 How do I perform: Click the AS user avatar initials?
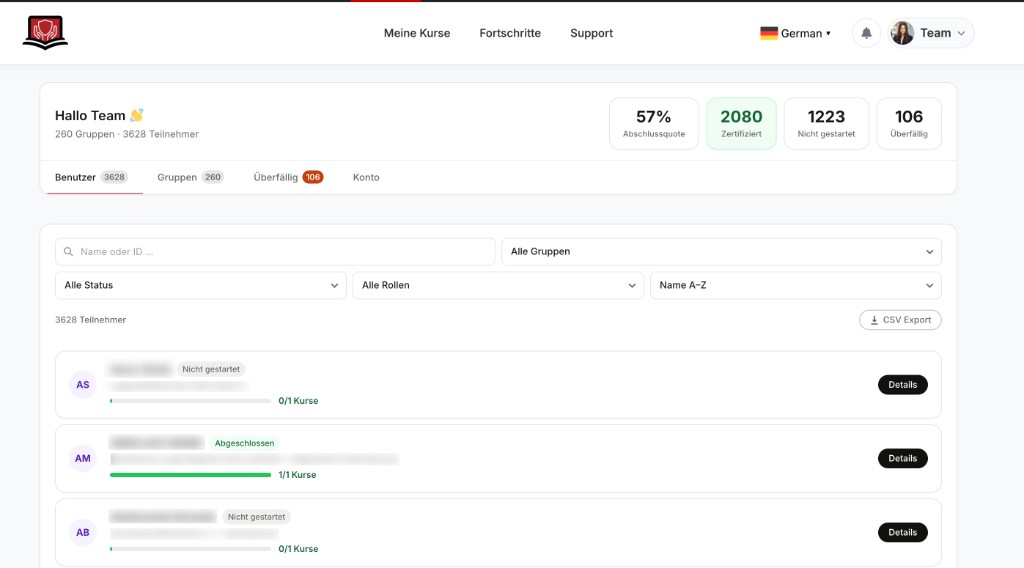pyautogui.click(x=83, y=385)
